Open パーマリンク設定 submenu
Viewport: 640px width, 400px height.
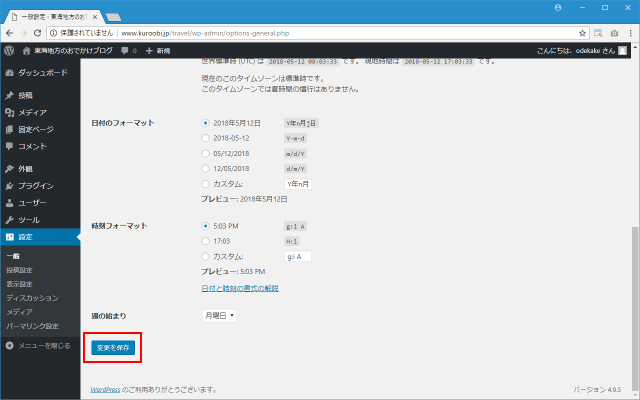(32, 326)
